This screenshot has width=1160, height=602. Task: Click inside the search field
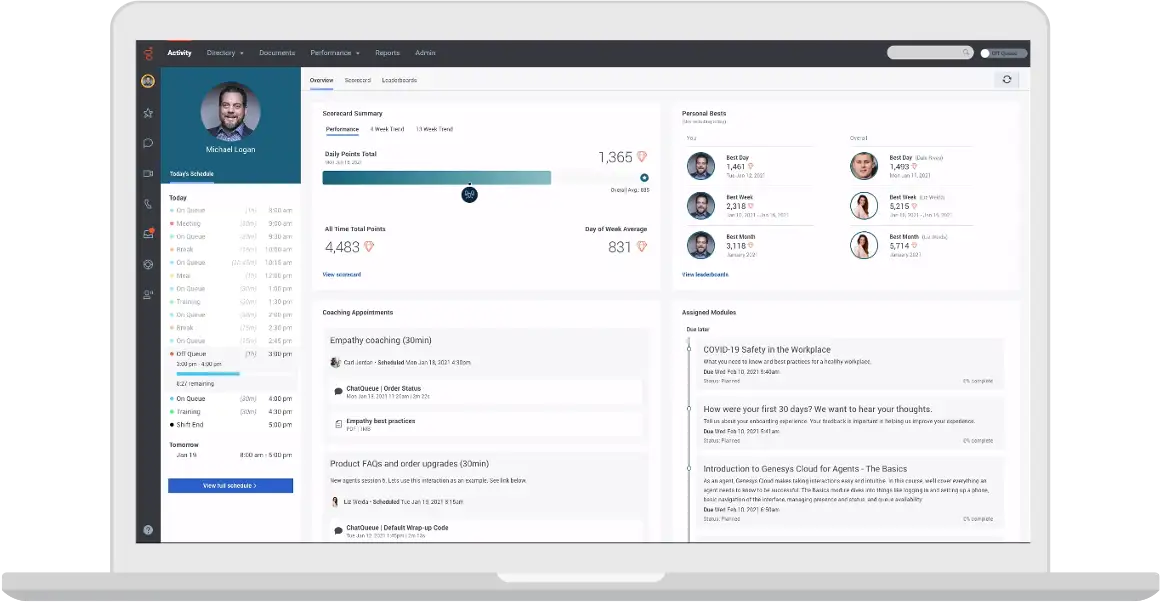[x=925, y=52]
